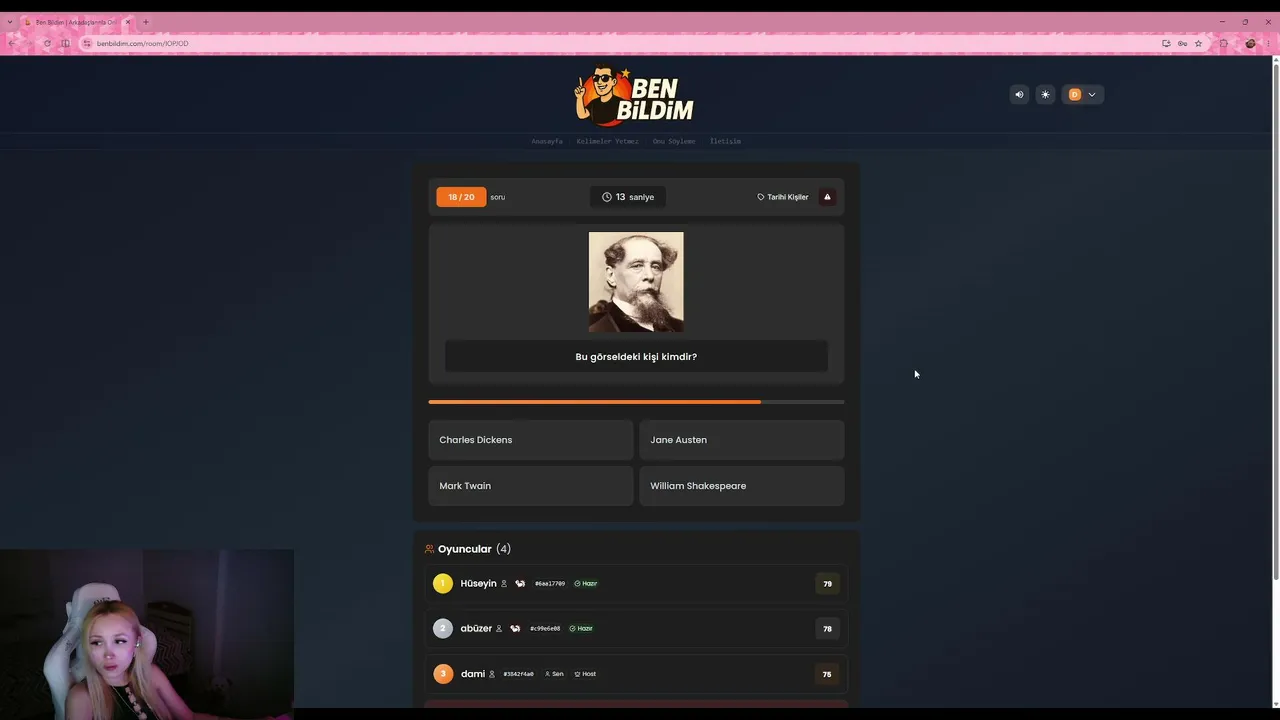Click dami's ID tag #3842f4a0
Image resolution: width=1280 pixels, height=720 pixels.
[518, 674]
